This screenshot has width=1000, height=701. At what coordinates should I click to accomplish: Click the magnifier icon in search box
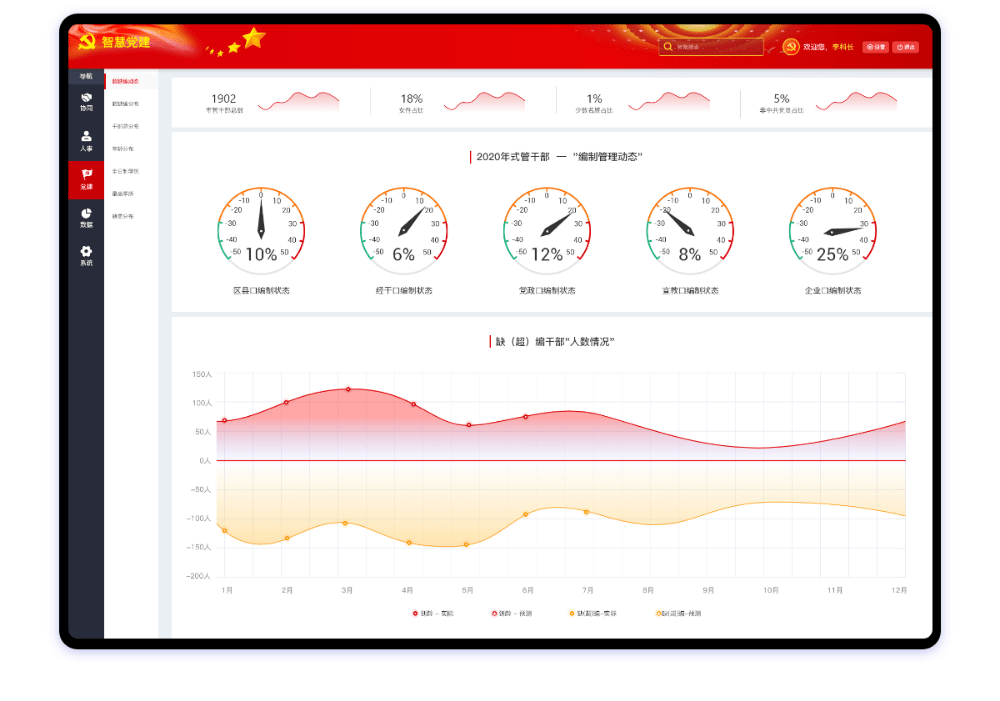tap(668, 46)
